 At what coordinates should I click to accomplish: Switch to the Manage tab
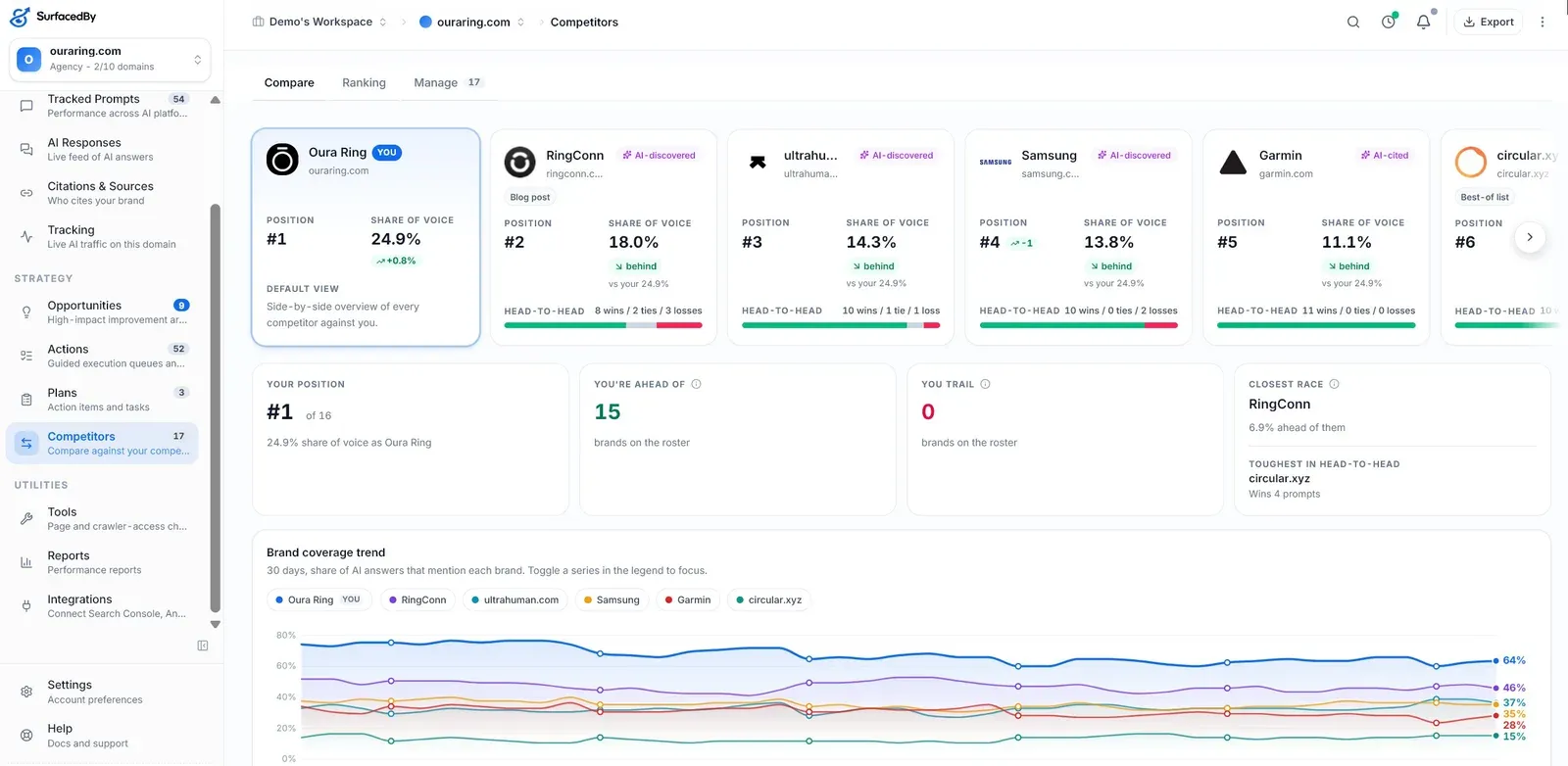pyautogui.click(x=448, y=82)
